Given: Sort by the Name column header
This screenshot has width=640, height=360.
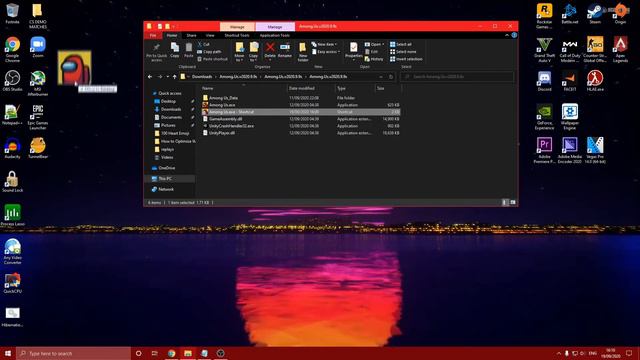Looking at the screenshot, I should (243, 88).
